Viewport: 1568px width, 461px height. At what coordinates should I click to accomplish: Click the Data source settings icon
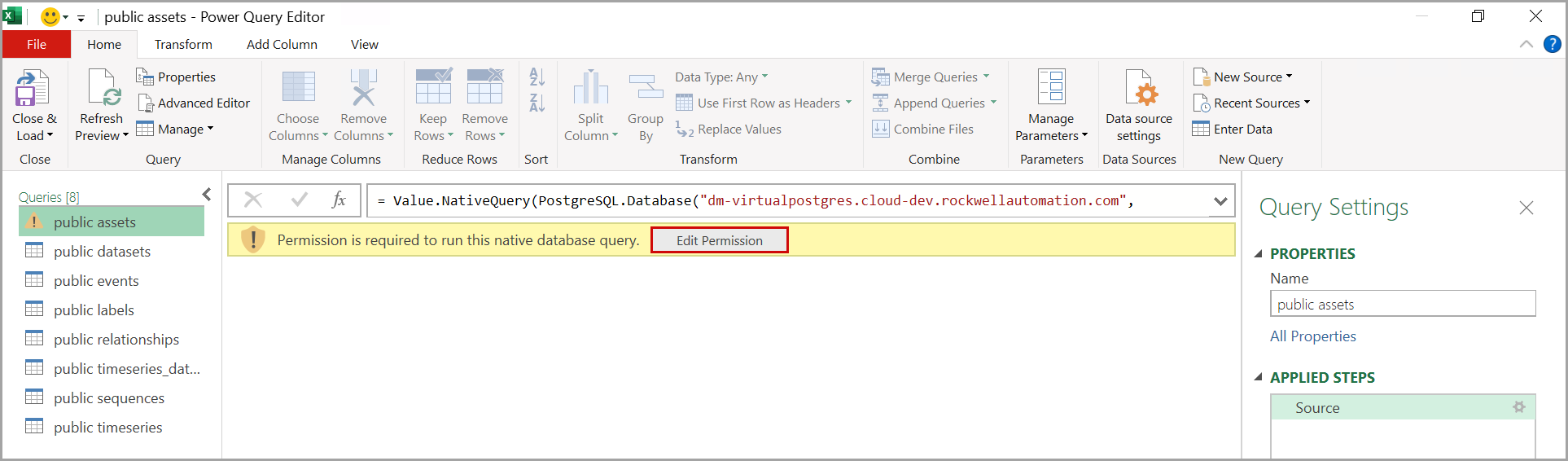(x=1138, y=88)
